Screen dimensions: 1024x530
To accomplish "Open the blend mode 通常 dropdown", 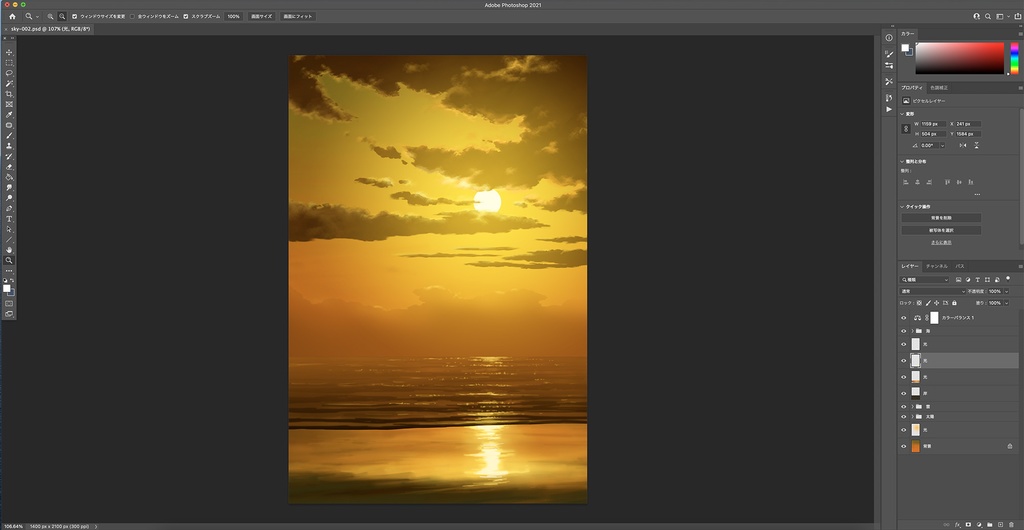I will 931,291.
